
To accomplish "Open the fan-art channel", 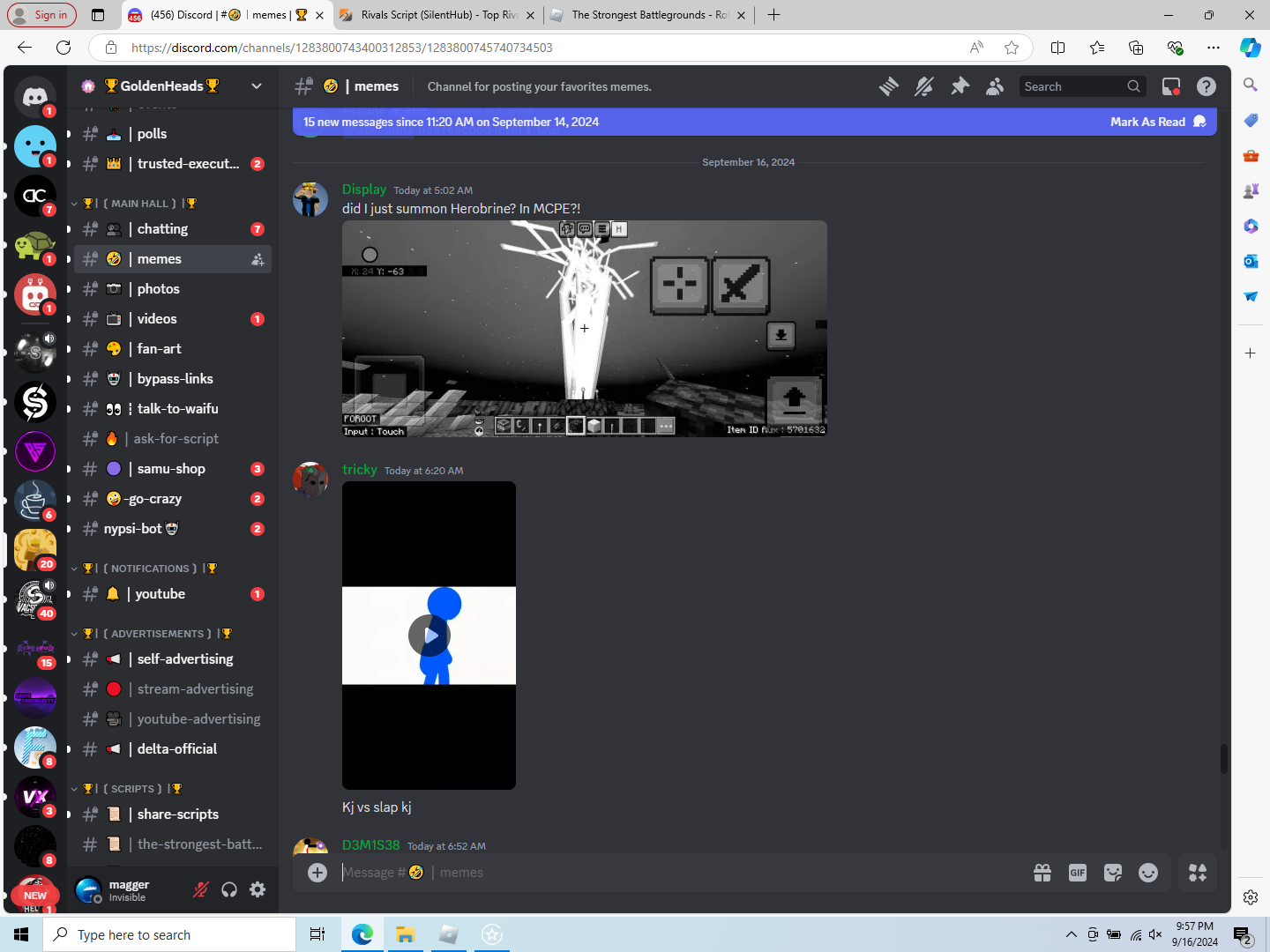I will point(173,349).
